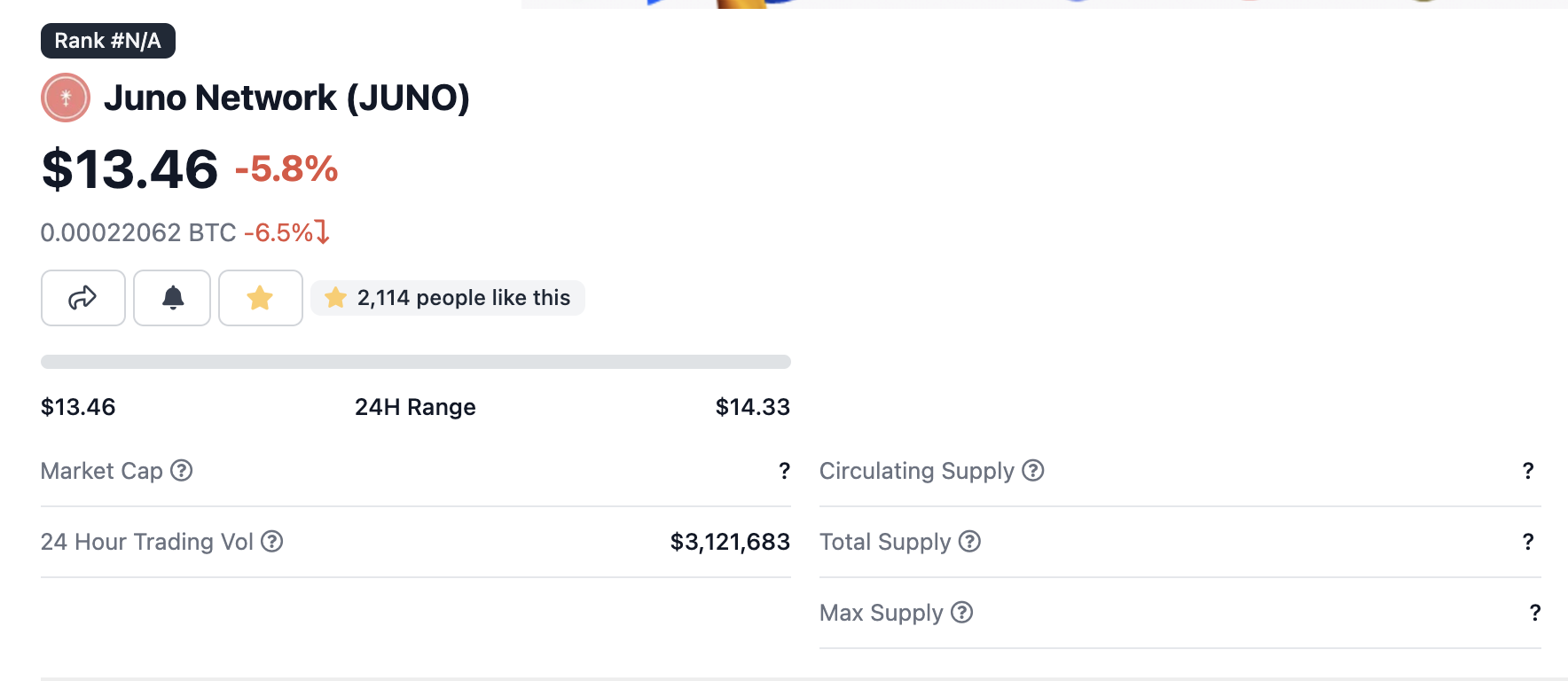This screenshot has width=1568, height=681.
Task: Click 24 Hour Trading Vol info icon
Action: (272, 542)
